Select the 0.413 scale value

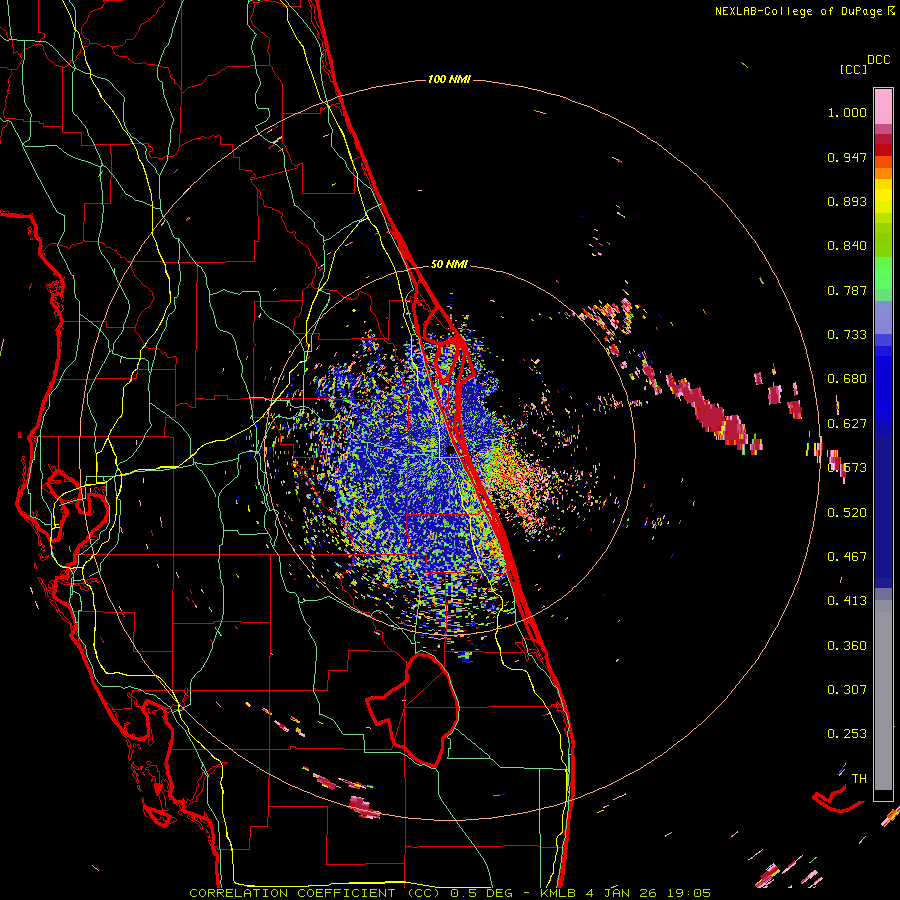(x=847, y=600)
